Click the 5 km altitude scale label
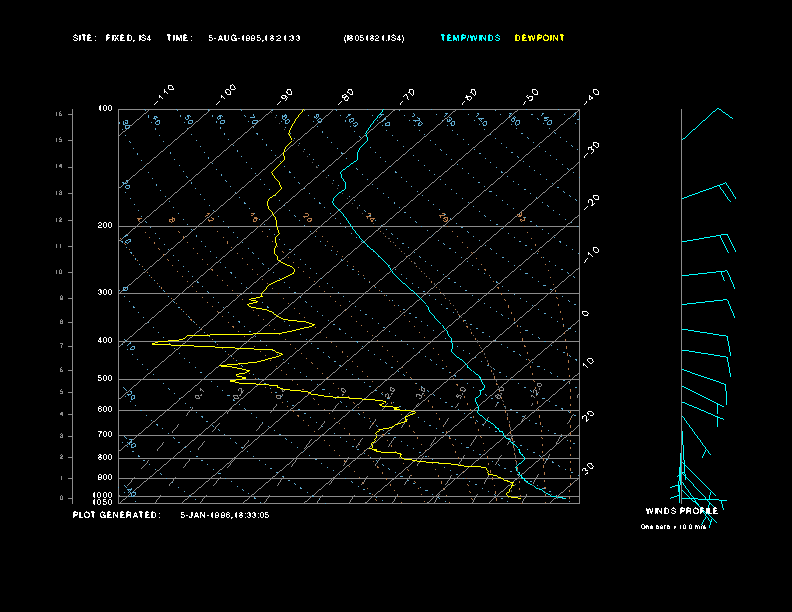The width and height of the screenshot is (792, 612). 62,392
